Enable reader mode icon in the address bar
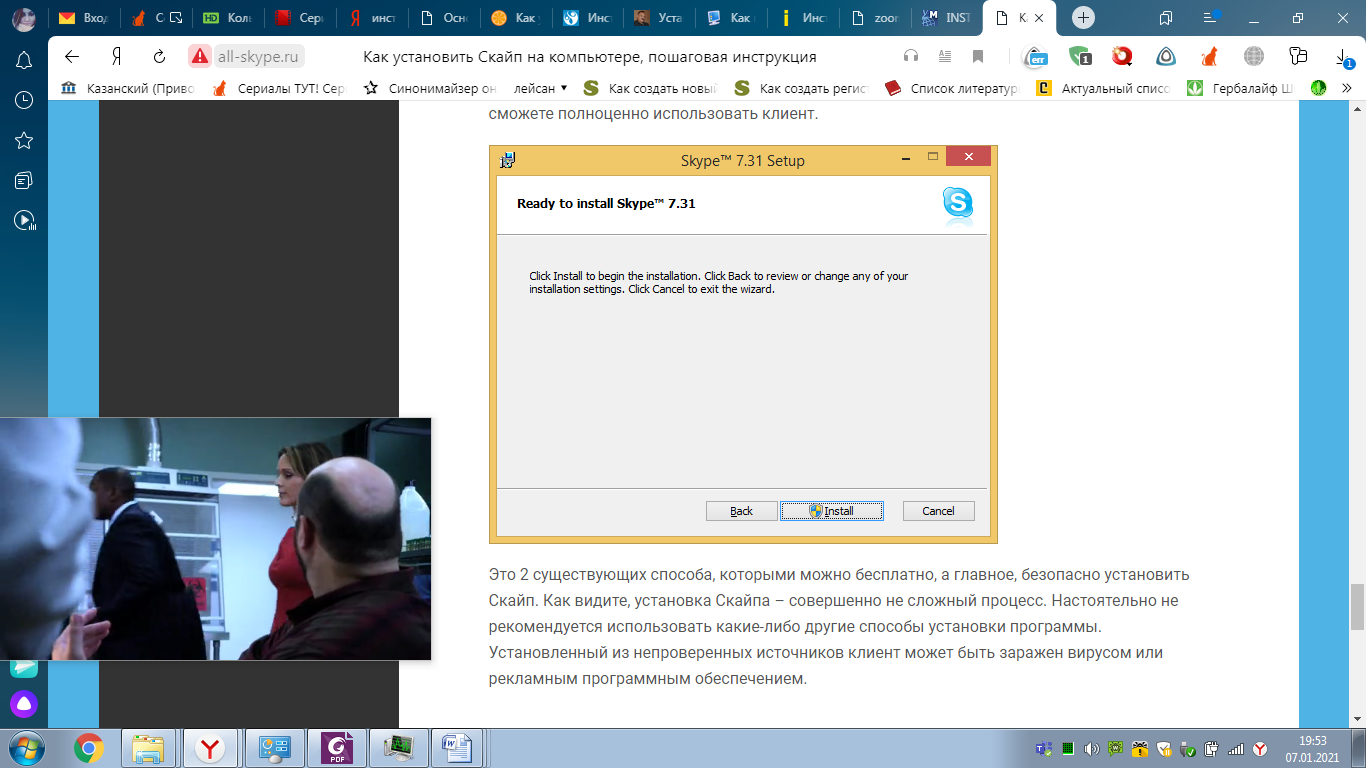 pos(944,56)
